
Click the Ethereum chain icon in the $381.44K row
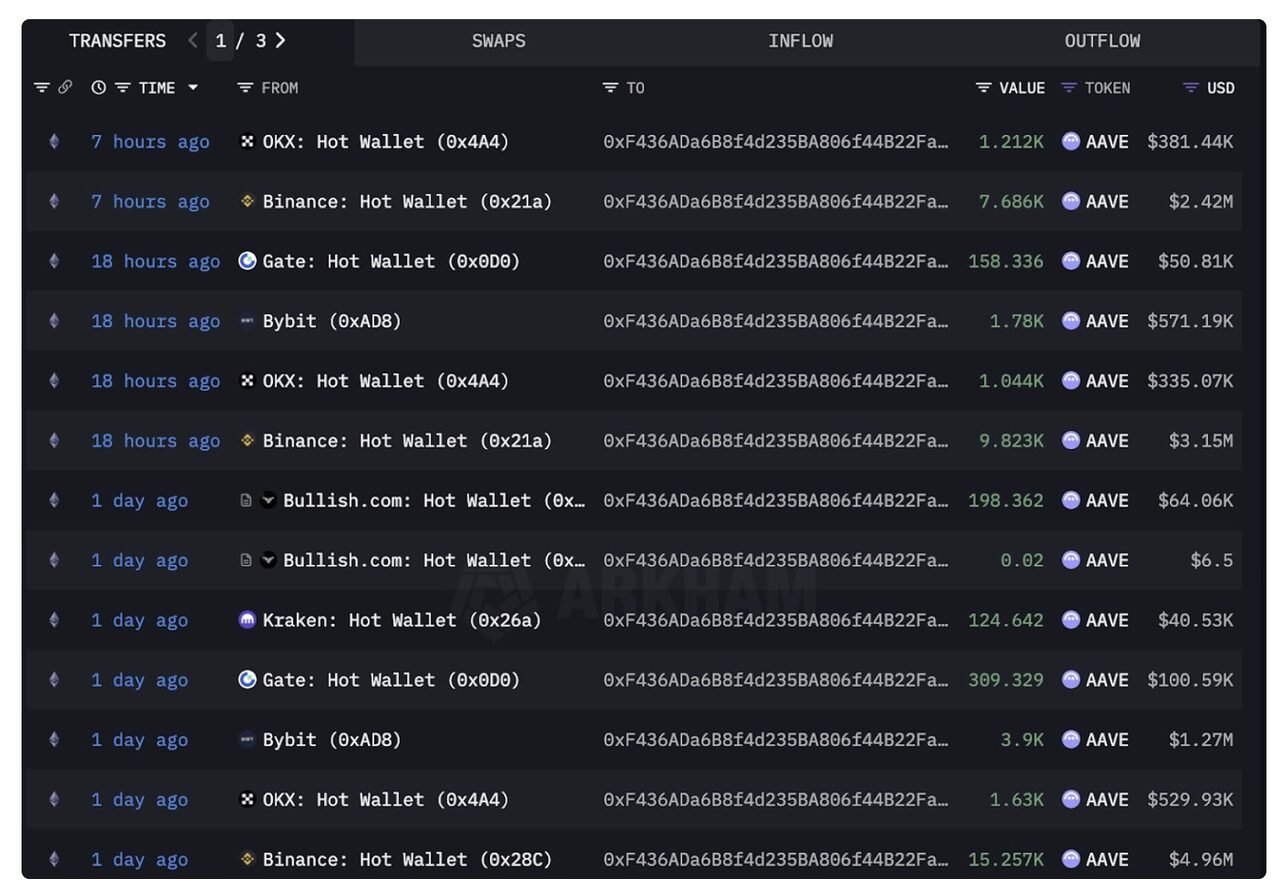coord(54,142)
